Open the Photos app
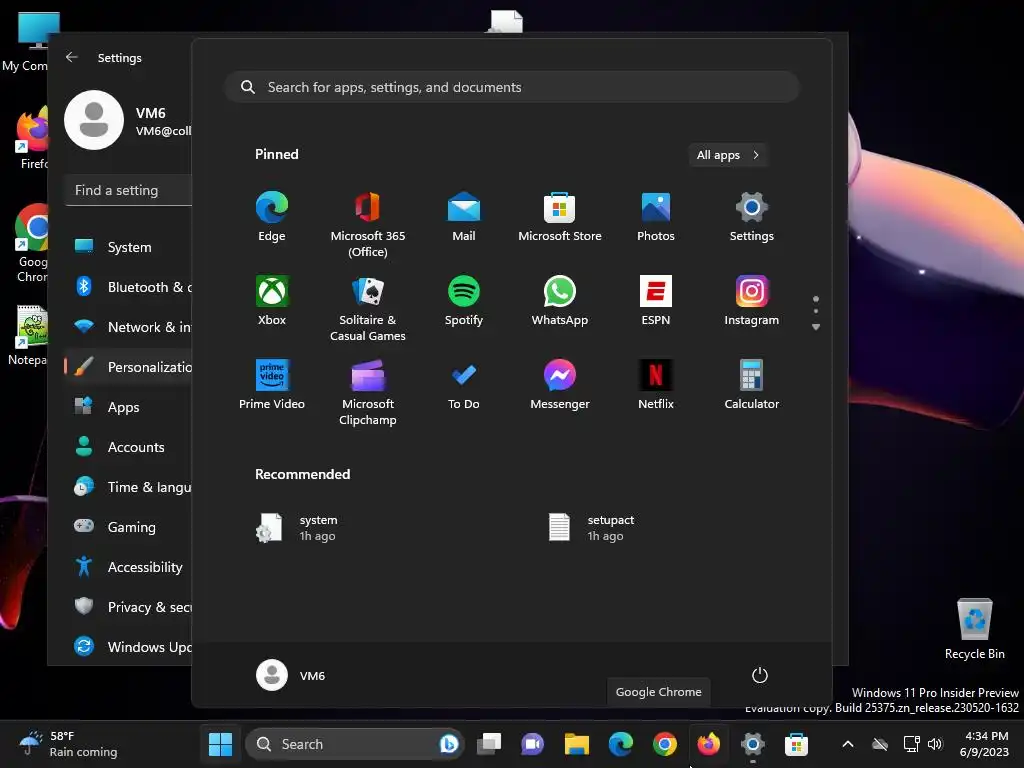1024x768 pixels. pyautogui.click(x=656, y=216)
